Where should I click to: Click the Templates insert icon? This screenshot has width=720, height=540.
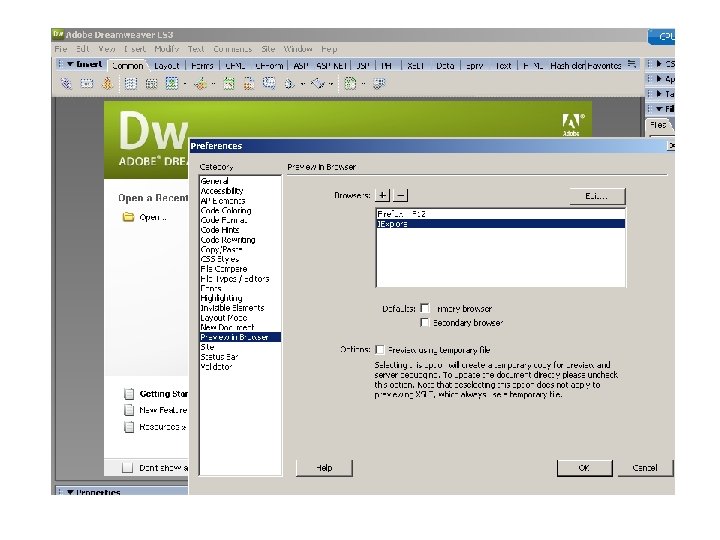[350, 84]
